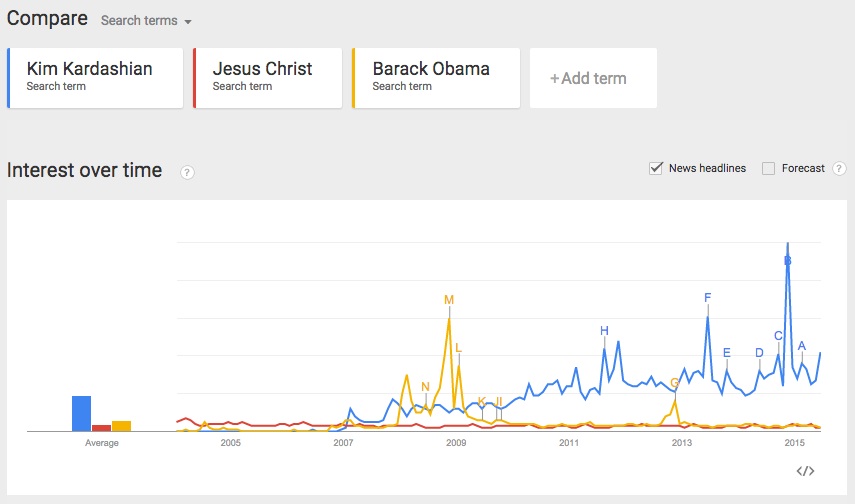Select the Kim Kardashian search term card
The height and width of the screenshot is (504, 855).
pyautogui.click(x=96, y=77)
